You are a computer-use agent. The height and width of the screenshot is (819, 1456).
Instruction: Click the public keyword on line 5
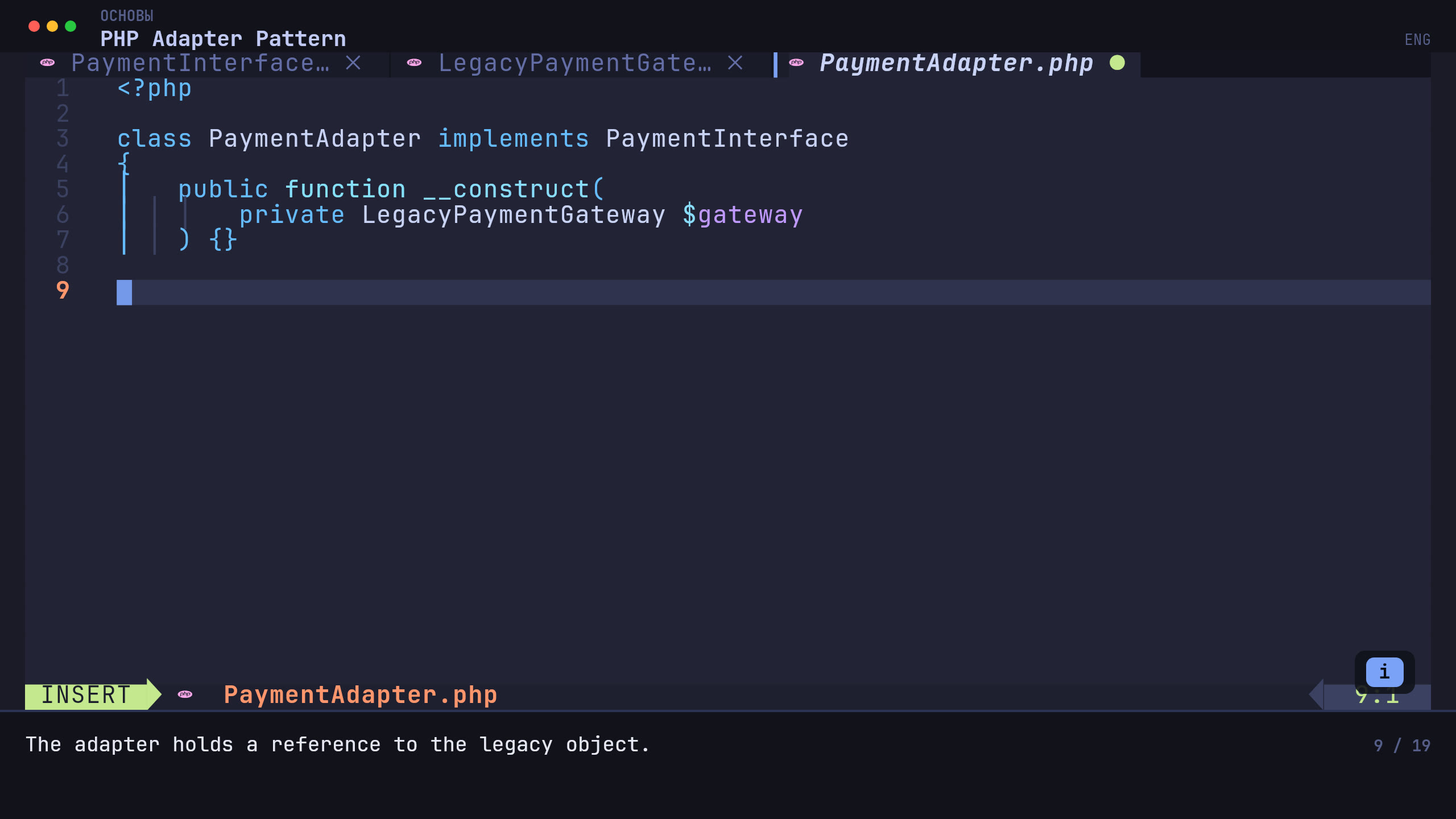(x=223, y=189)
